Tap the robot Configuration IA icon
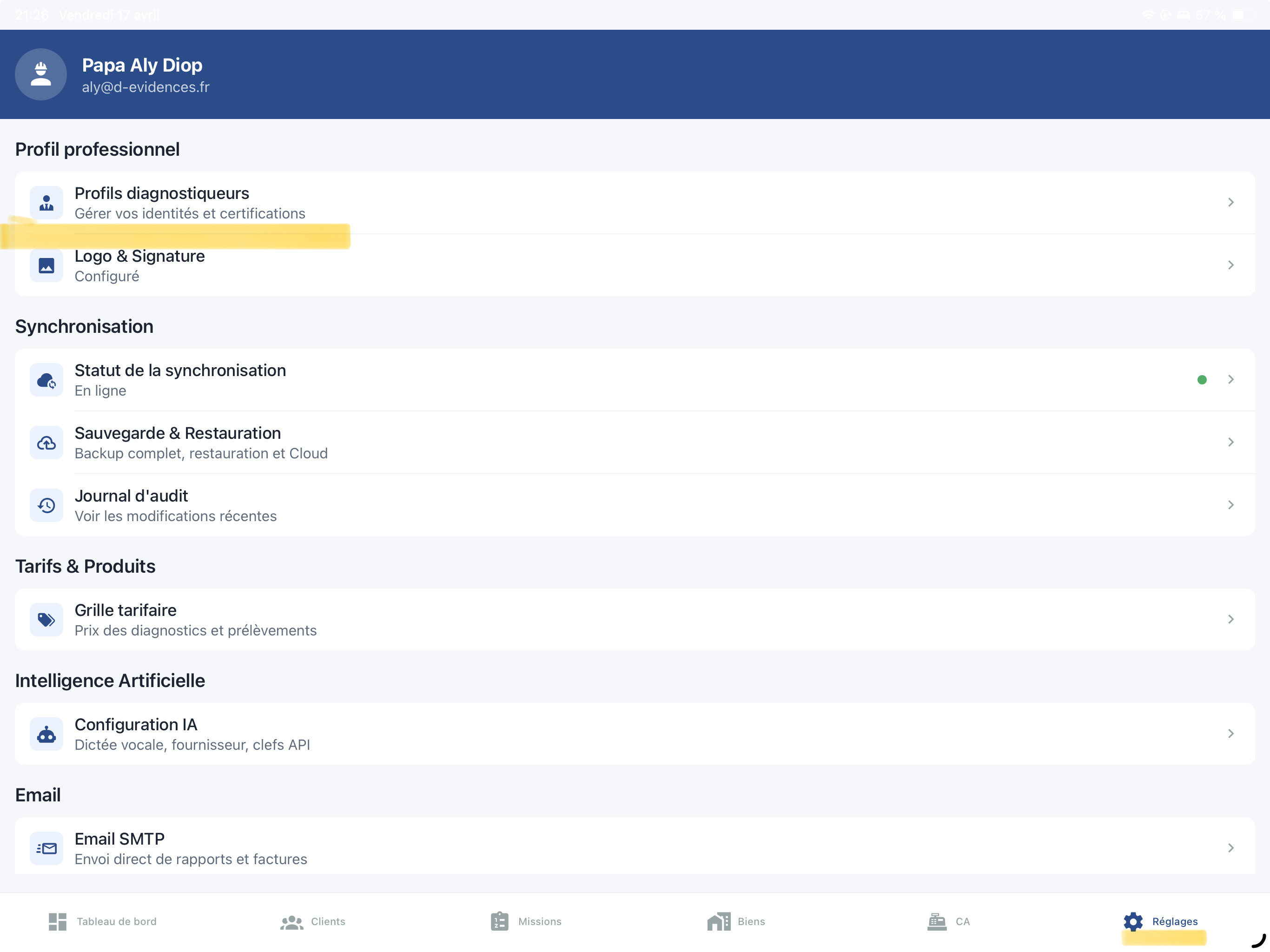The image size is (1270, 952). [46, 734]
